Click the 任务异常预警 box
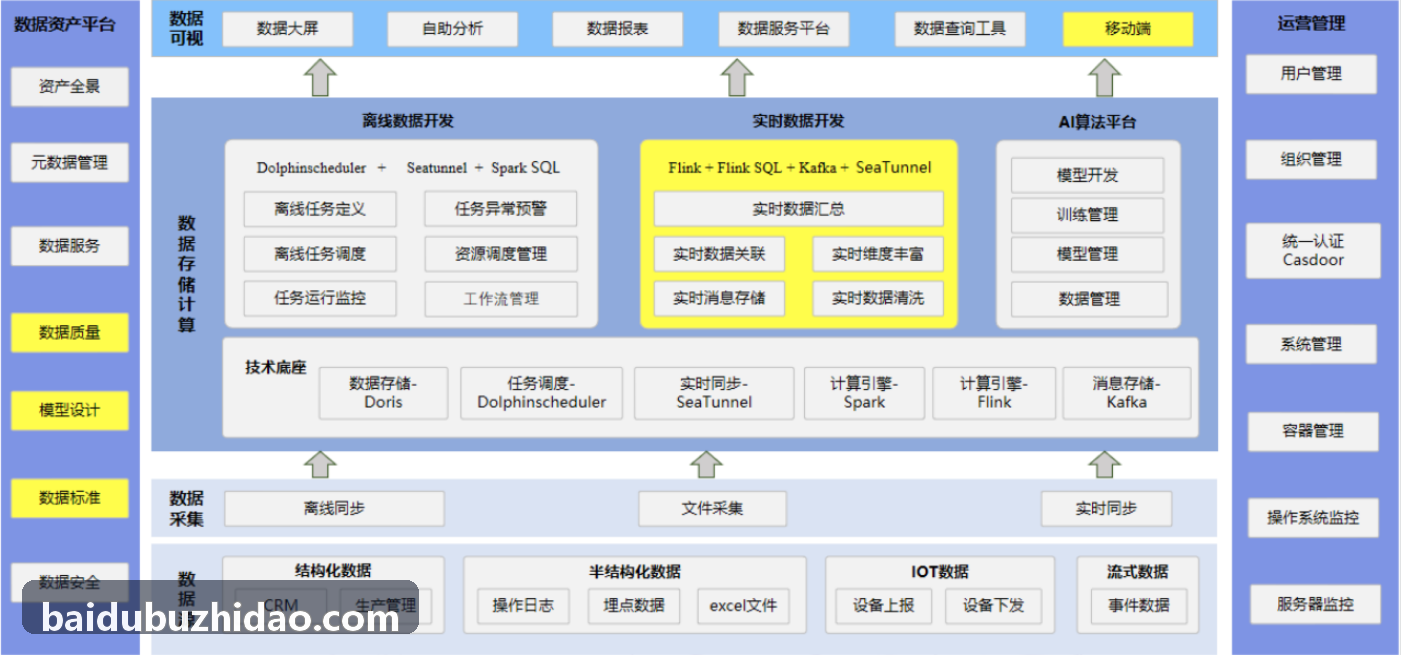Screen dimensions: 1401x655 point(501,209)
